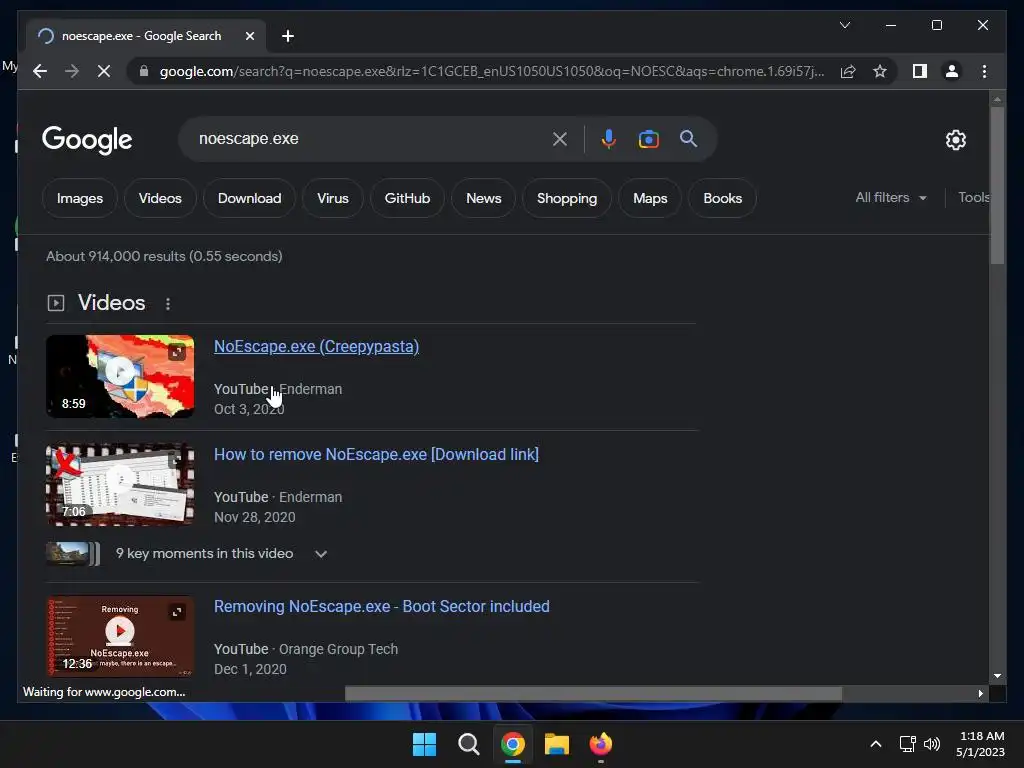
Task: Click the scrollbar down arrow
Action: pyautogui.click(x=997, y=676)
